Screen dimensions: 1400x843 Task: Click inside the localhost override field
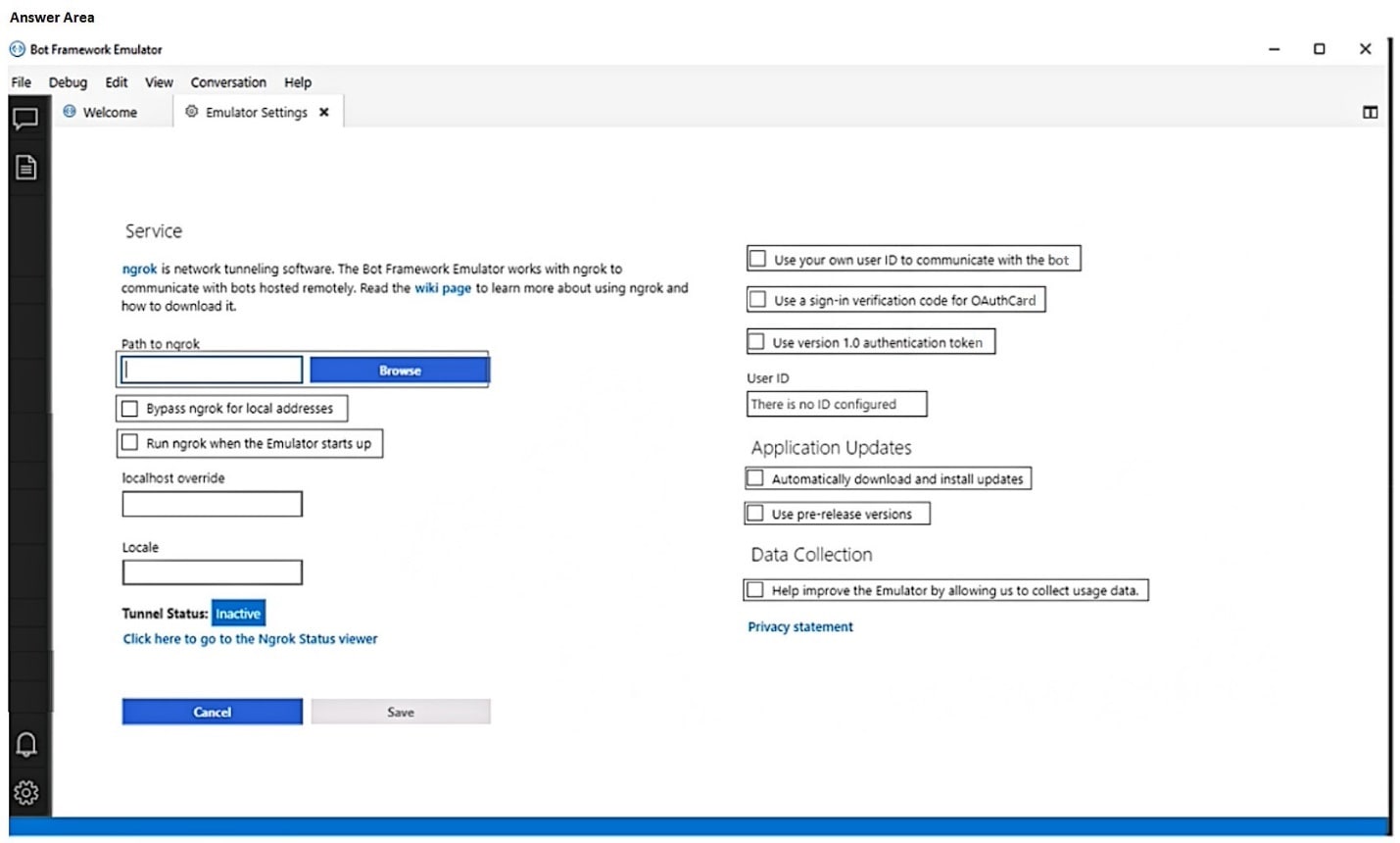211,503
